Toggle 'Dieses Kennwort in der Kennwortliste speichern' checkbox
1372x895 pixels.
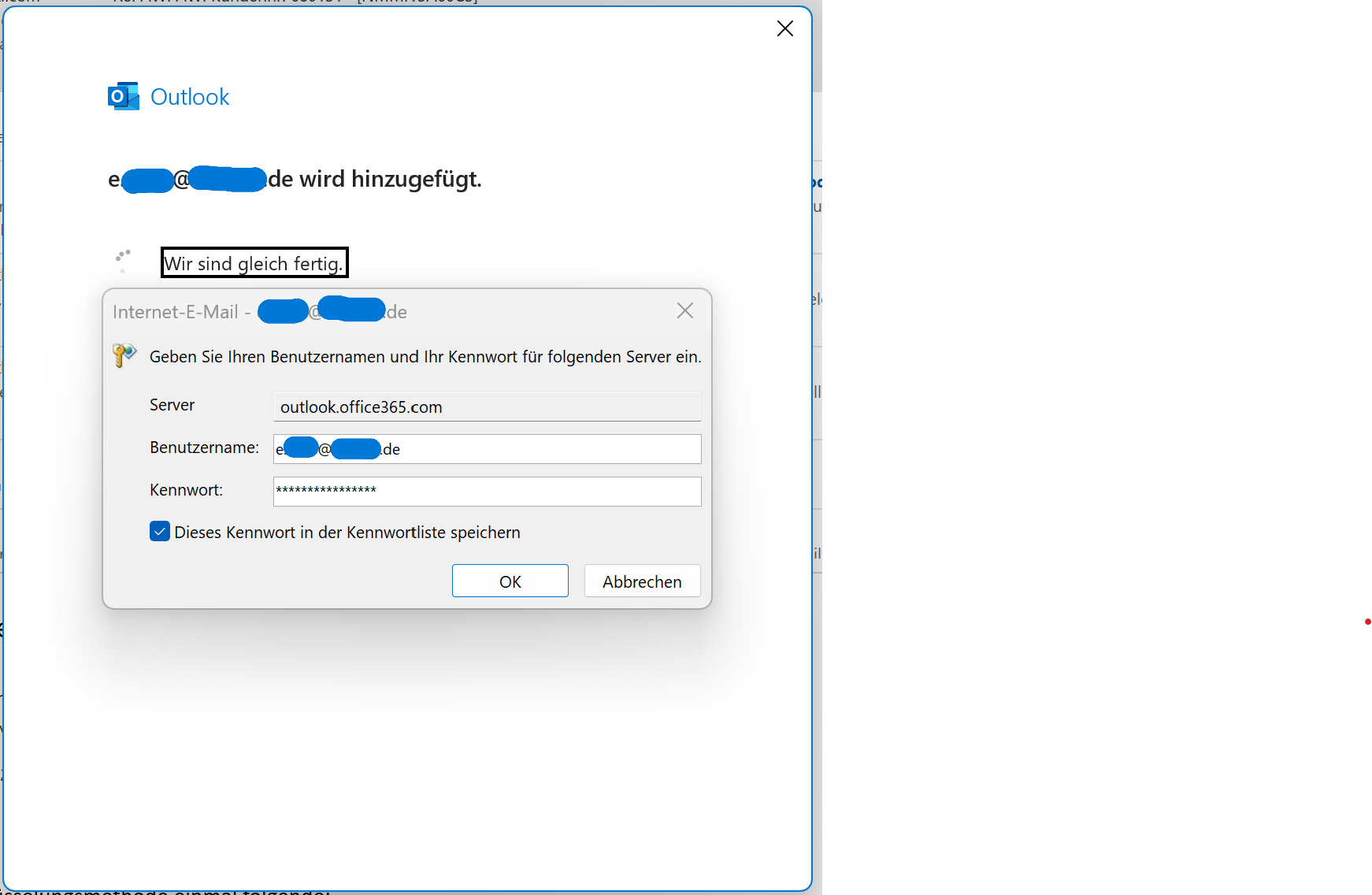pyautogui.click(x=160, y=532)
